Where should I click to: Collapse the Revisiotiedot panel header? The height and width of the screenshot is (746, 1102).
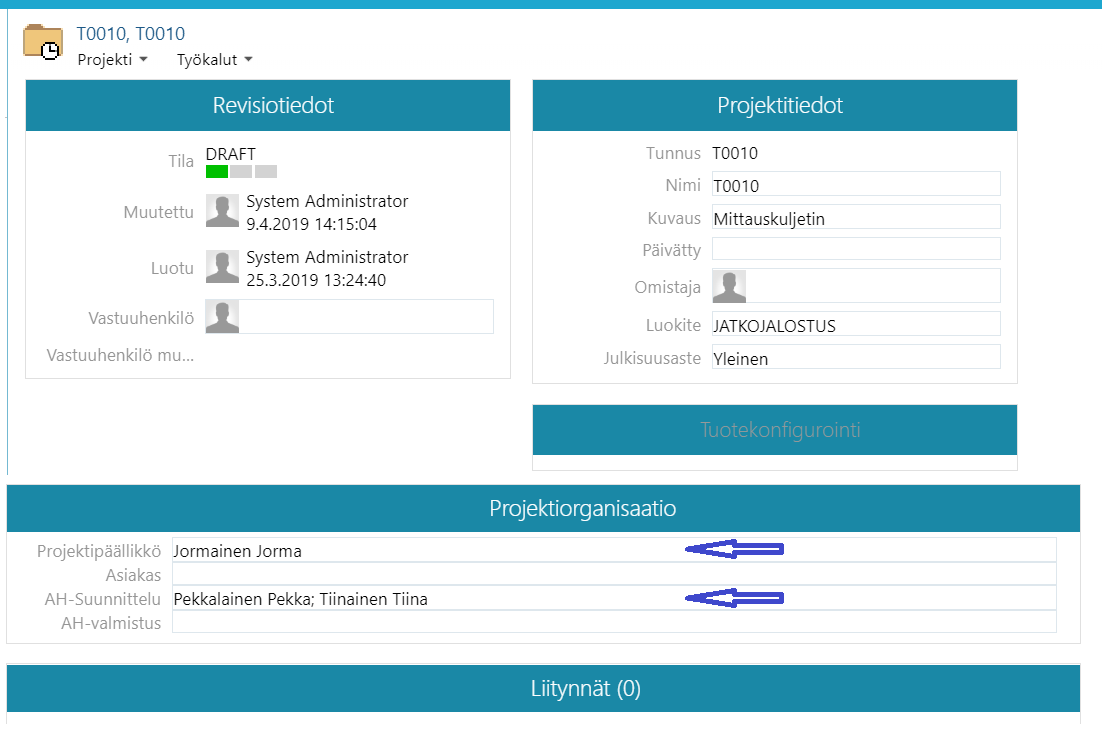pyautogui.click(x=268, y=106)
